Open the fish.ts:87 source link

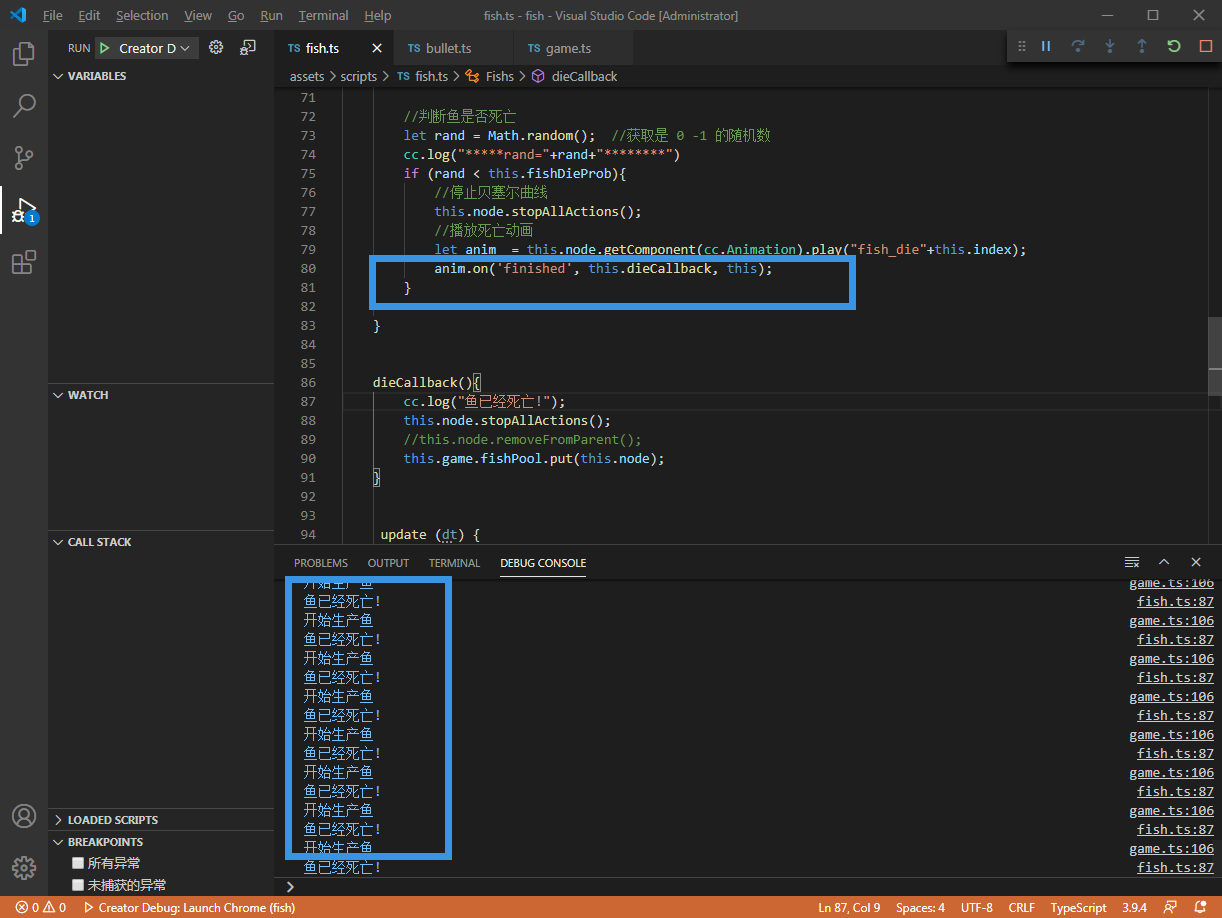click(1175, 602)
